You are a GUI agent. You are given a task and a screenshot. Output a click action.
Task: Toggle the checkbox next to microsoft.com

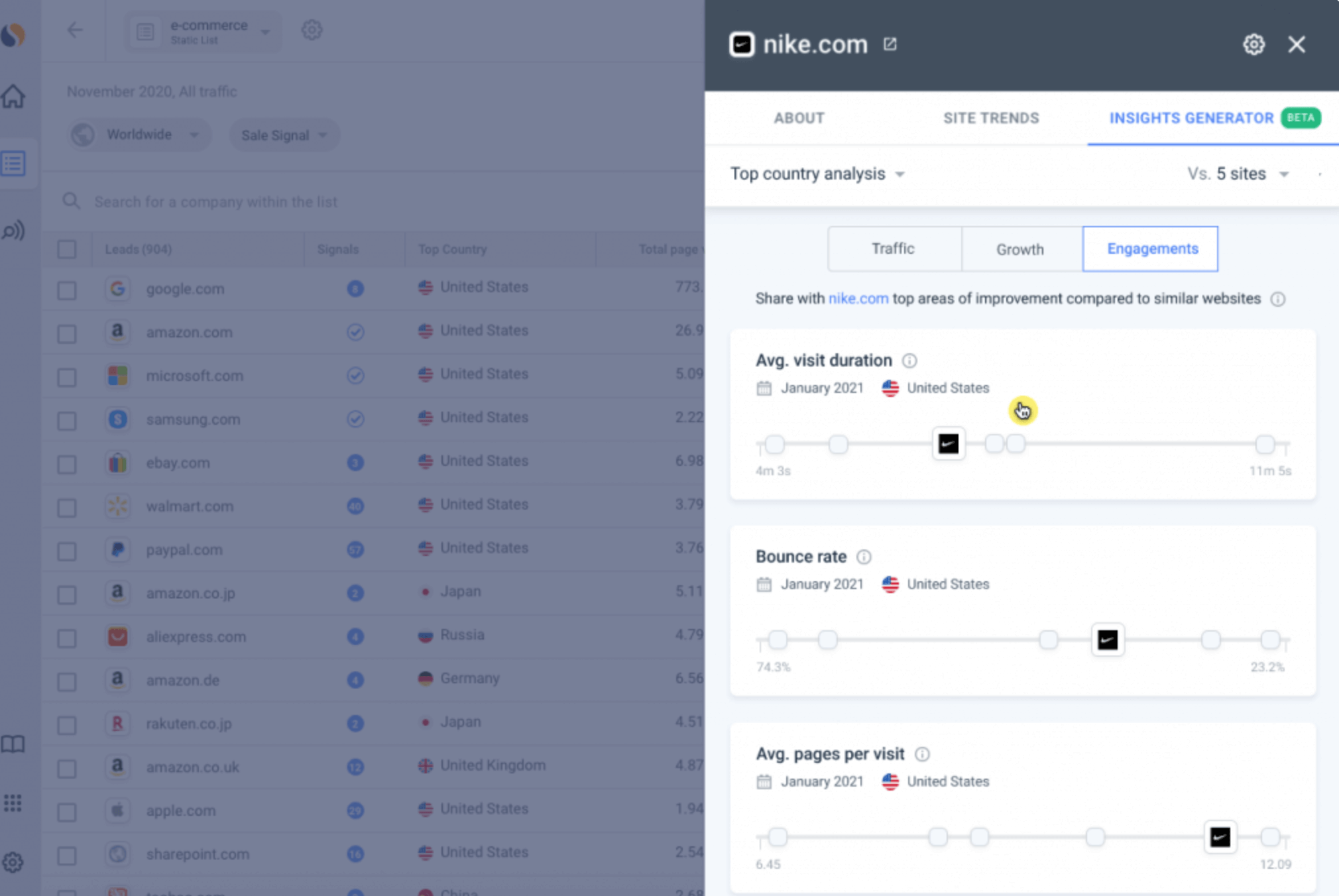click(x=67, y=376)
